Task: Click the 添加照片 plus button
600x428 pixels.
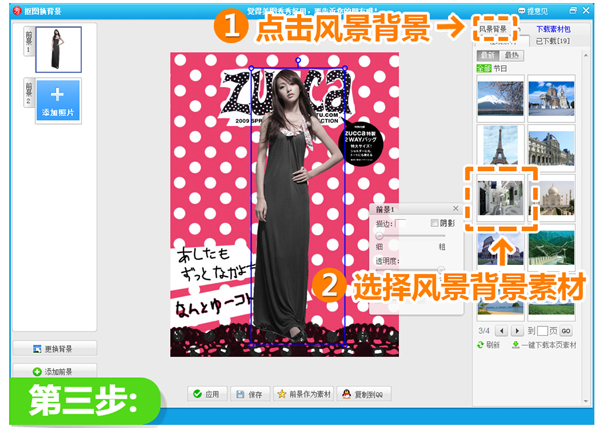Action: [58, 101]
